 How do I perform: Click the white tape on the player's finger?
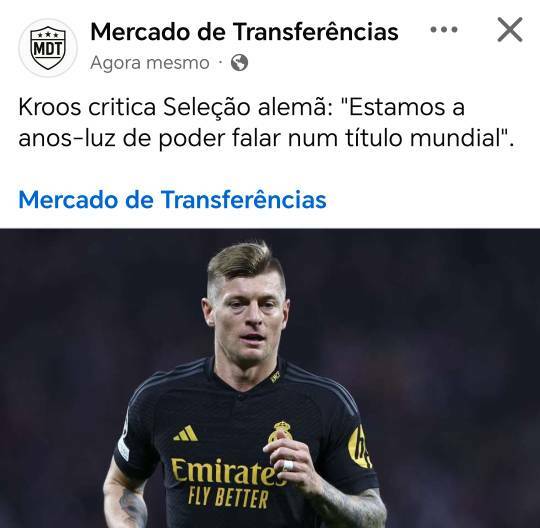click(288, 465)
